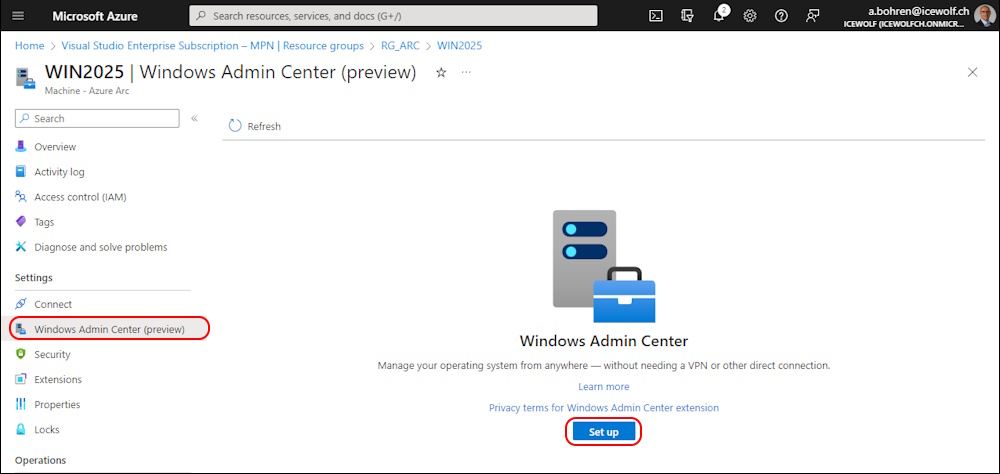Image resolution: width=1000 pixels, height=474 pixels.
Task: Open RG_ARC breadcrumb link
Action: 401,46
